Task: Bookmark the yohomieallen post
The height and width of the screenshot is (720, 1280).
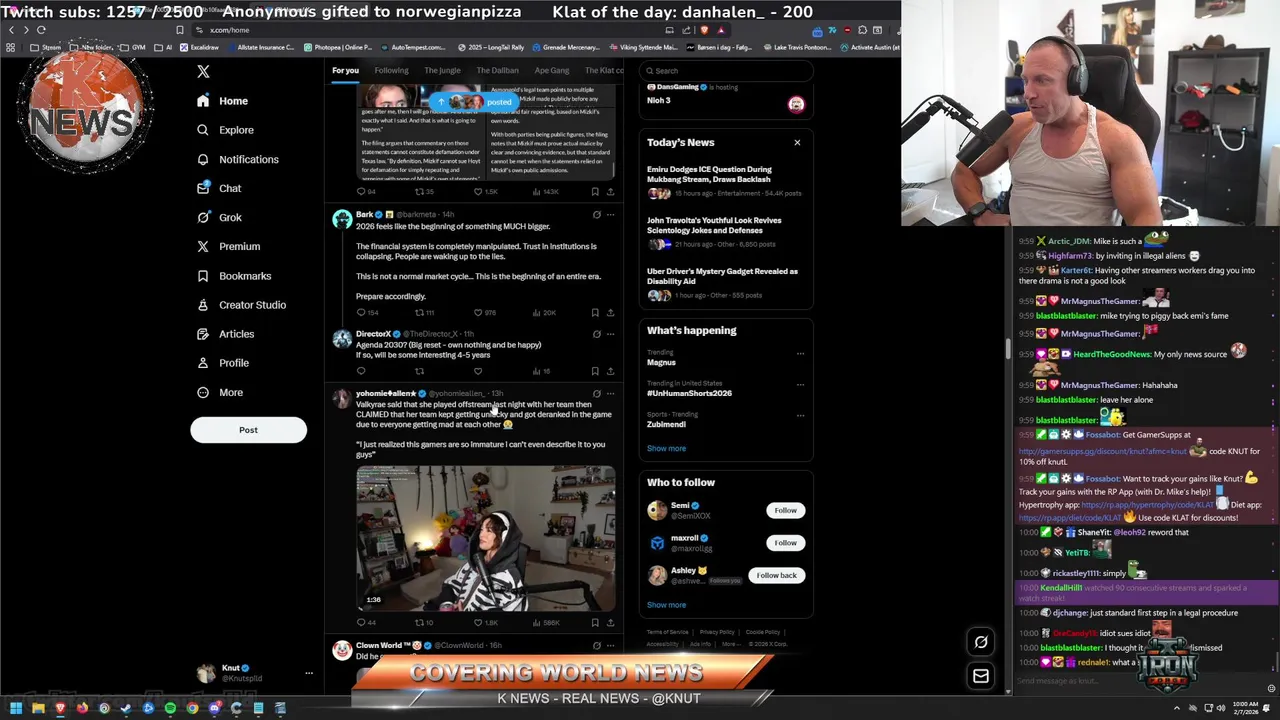Action: click(x=595, y=623)
